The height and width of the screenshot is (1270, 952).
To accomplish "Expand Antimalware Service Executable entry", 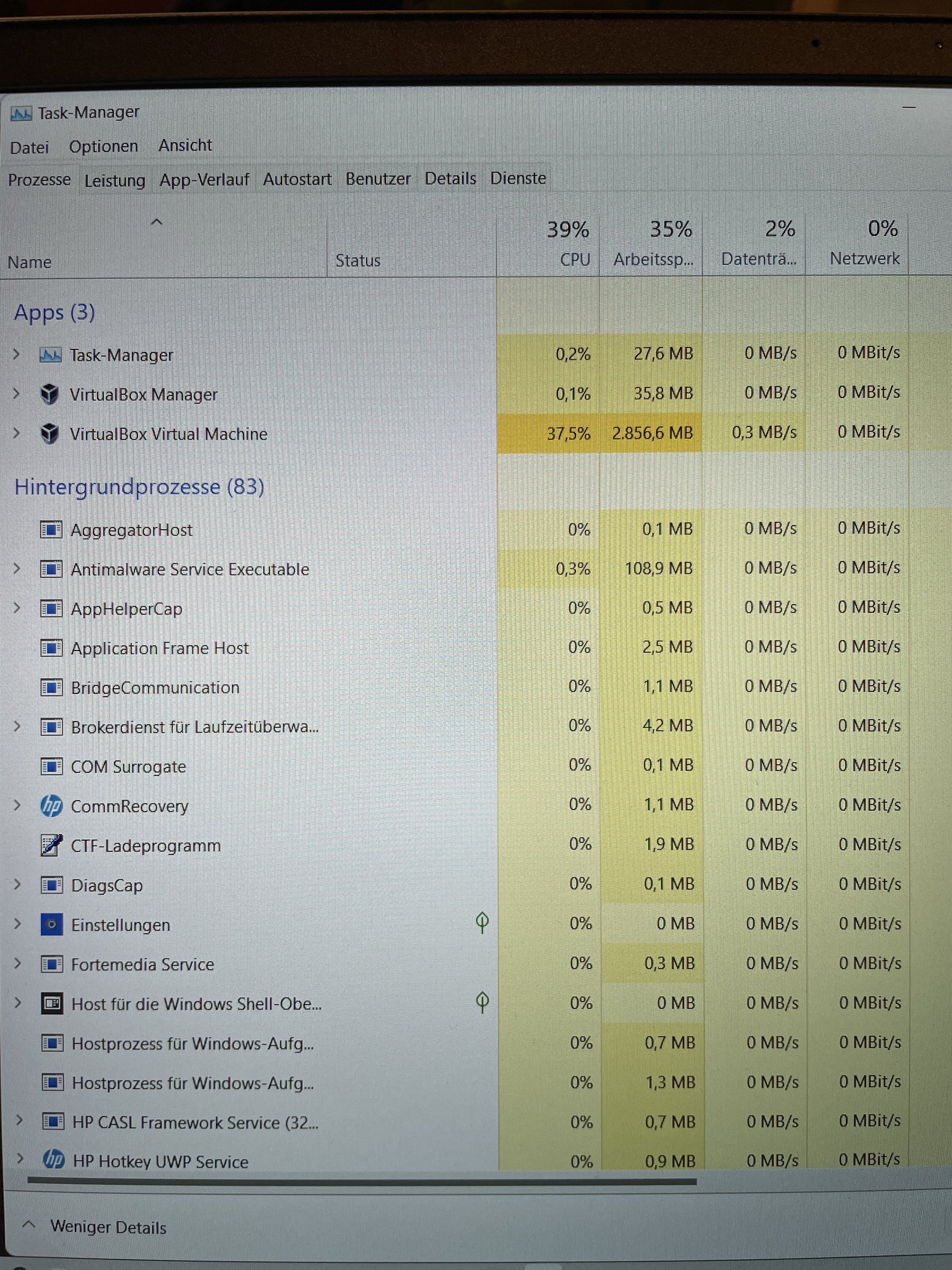I will tap(17, 569).
